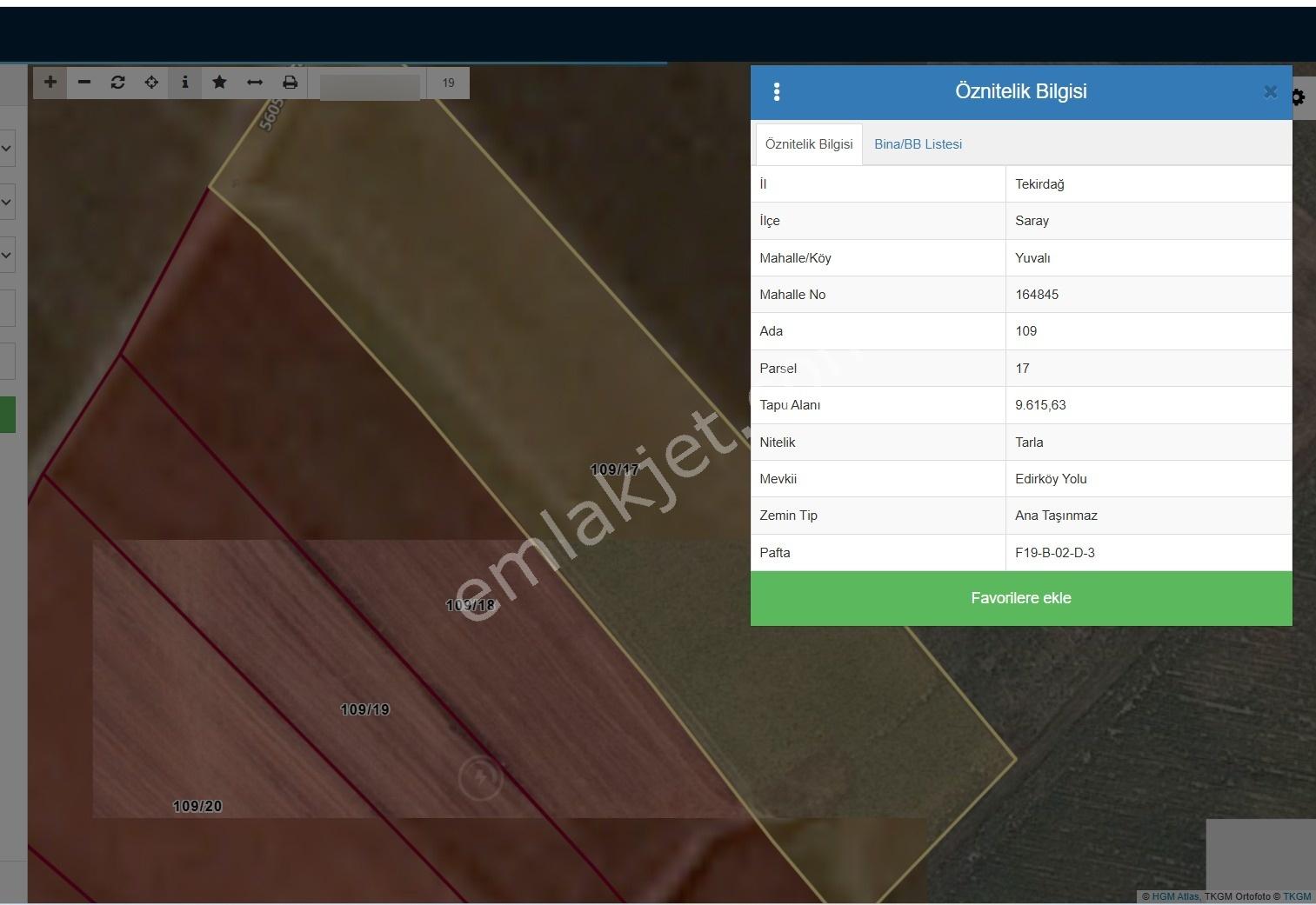The image size is (1316, 905).
Task: Select the measure distance arrow tool
Action: (255, 83)
